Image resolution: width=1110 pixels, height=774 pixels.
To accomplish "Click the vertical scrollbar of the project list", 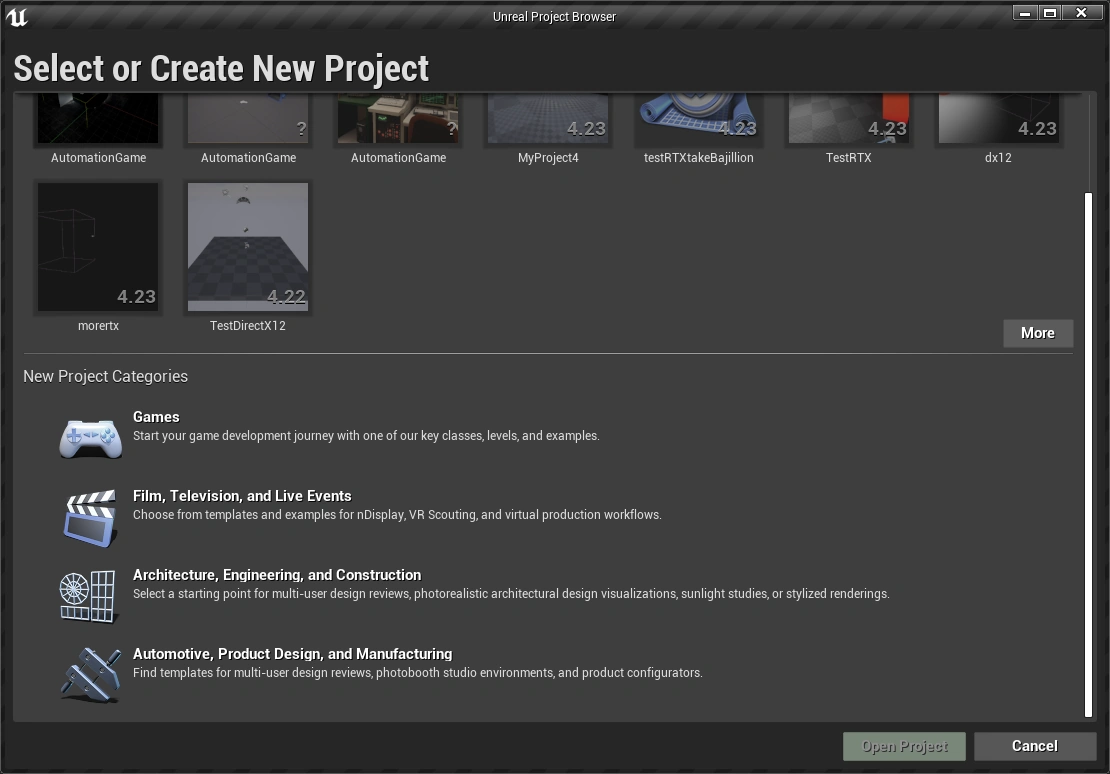I will 1088,450.
